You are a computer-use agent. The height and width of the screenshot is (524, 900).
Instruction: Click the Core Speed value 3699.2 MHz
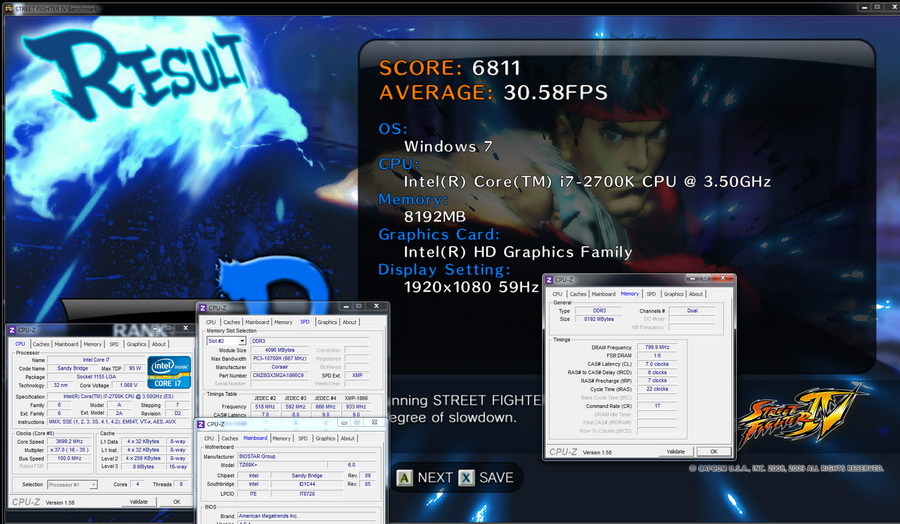(69, 441)
